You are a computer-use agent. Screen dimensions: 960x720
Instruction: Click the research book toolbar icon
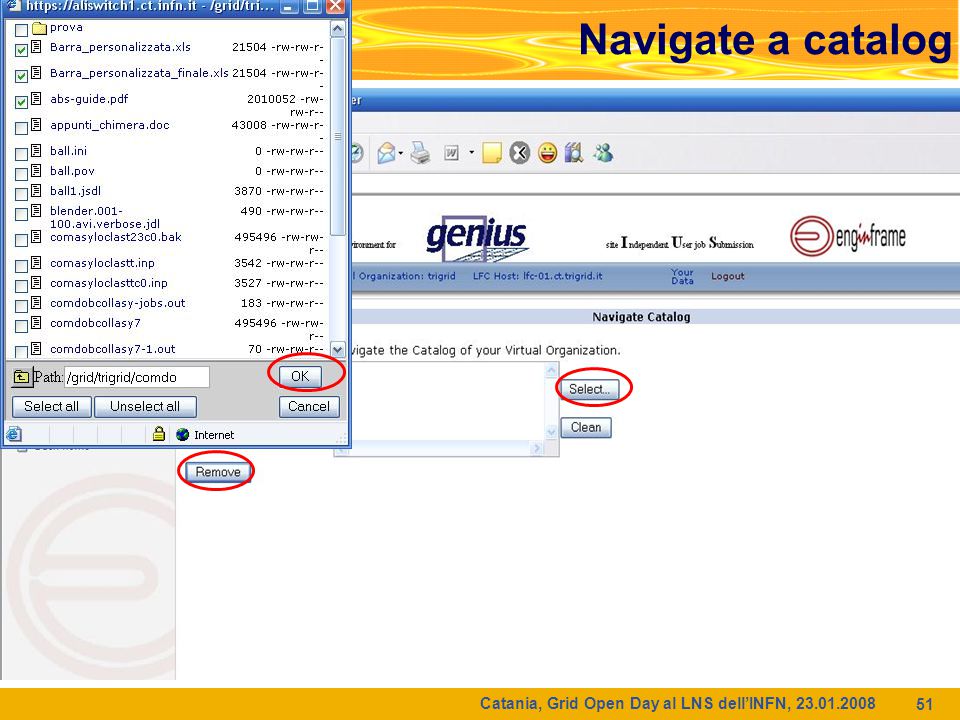coord(574,152)
